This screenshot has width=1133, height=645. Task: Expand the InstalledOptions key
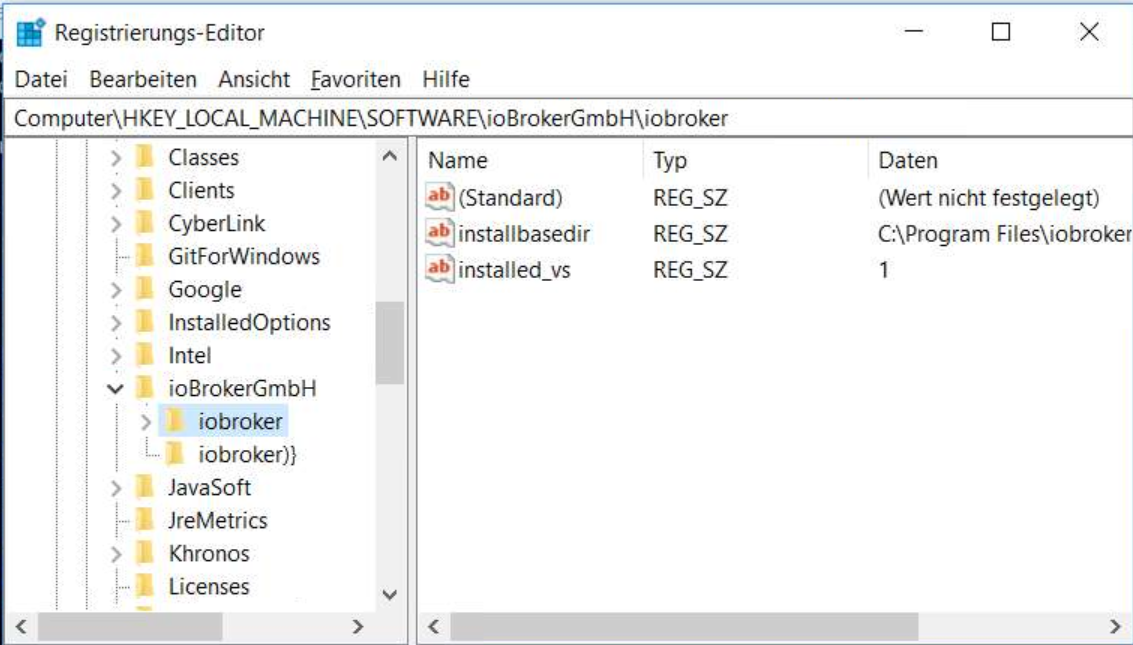116,323
